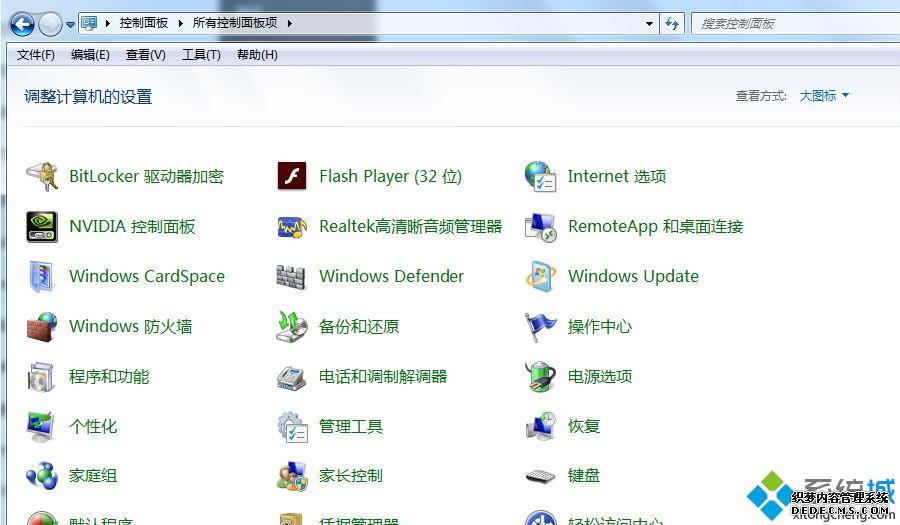Open Windows Defender wall icon
Viewport: 900px width, 525px height.
click(291, 277)
